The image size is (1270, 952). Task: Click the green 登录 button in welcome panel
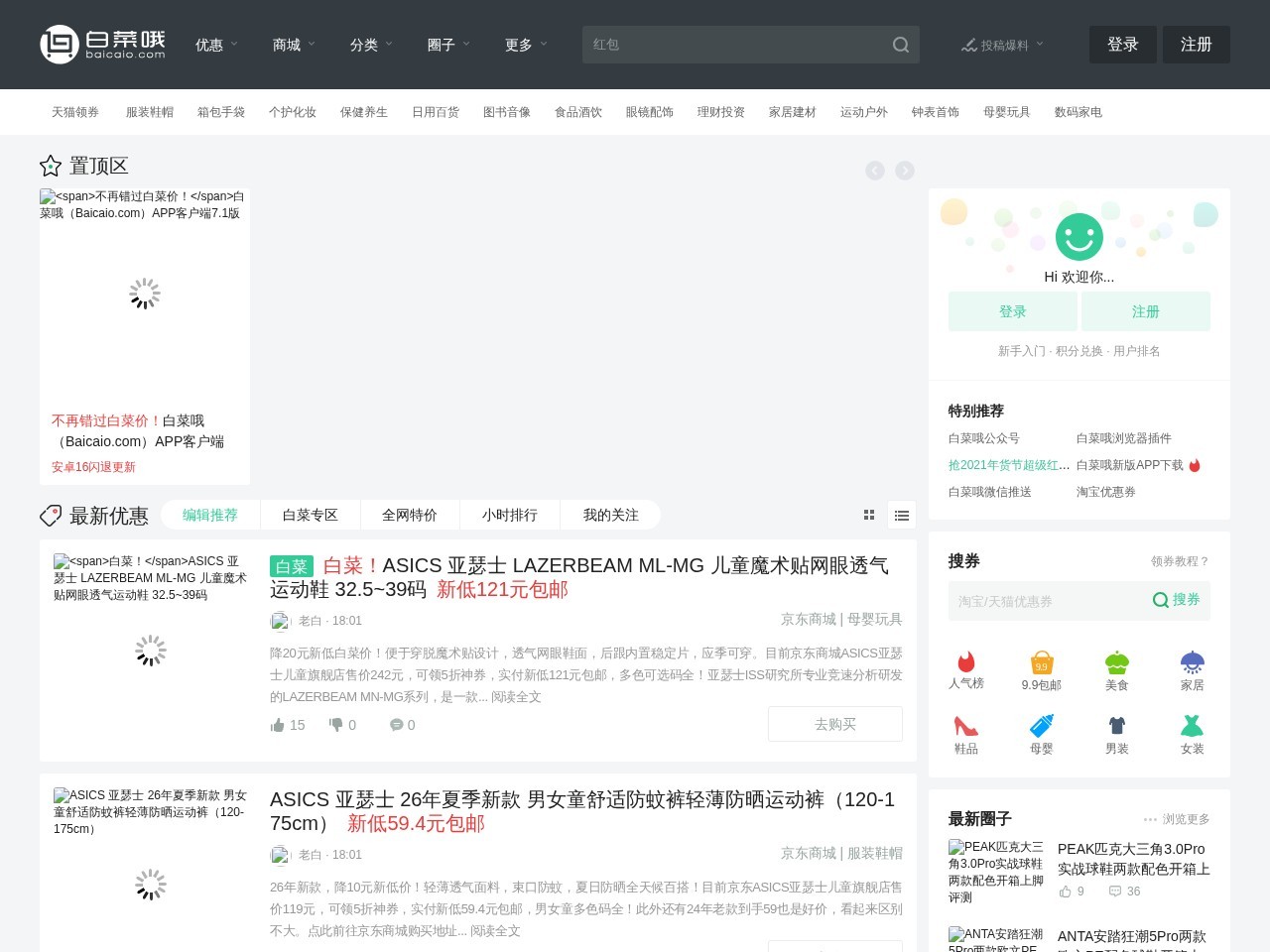click(x=1012, y=311)
